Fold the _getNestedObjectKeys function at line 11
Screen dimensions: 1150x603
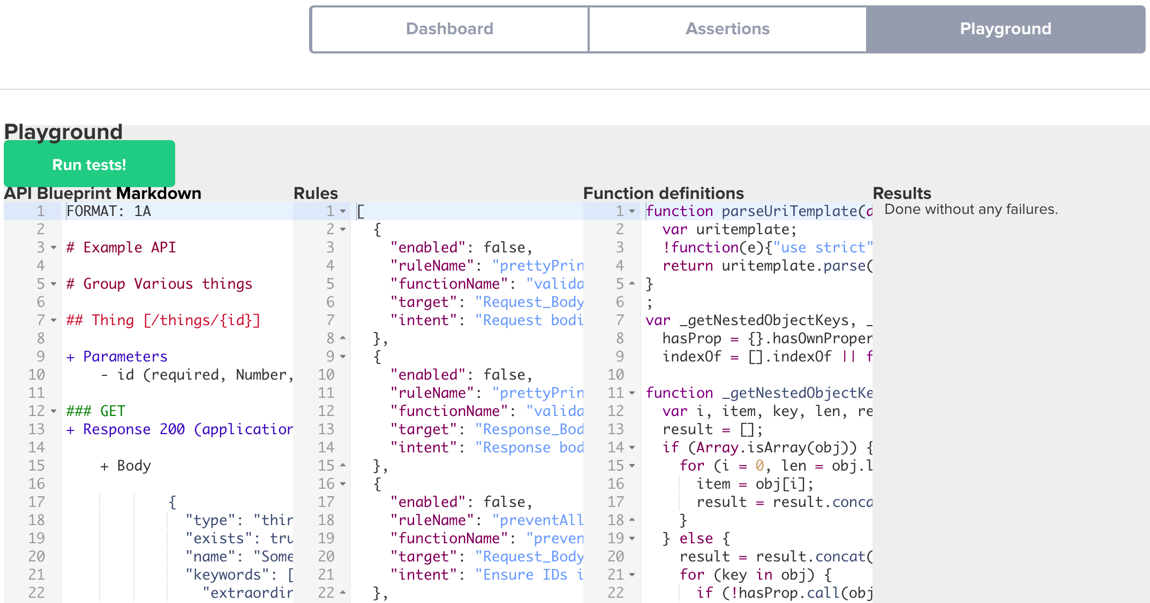(633, 393)
